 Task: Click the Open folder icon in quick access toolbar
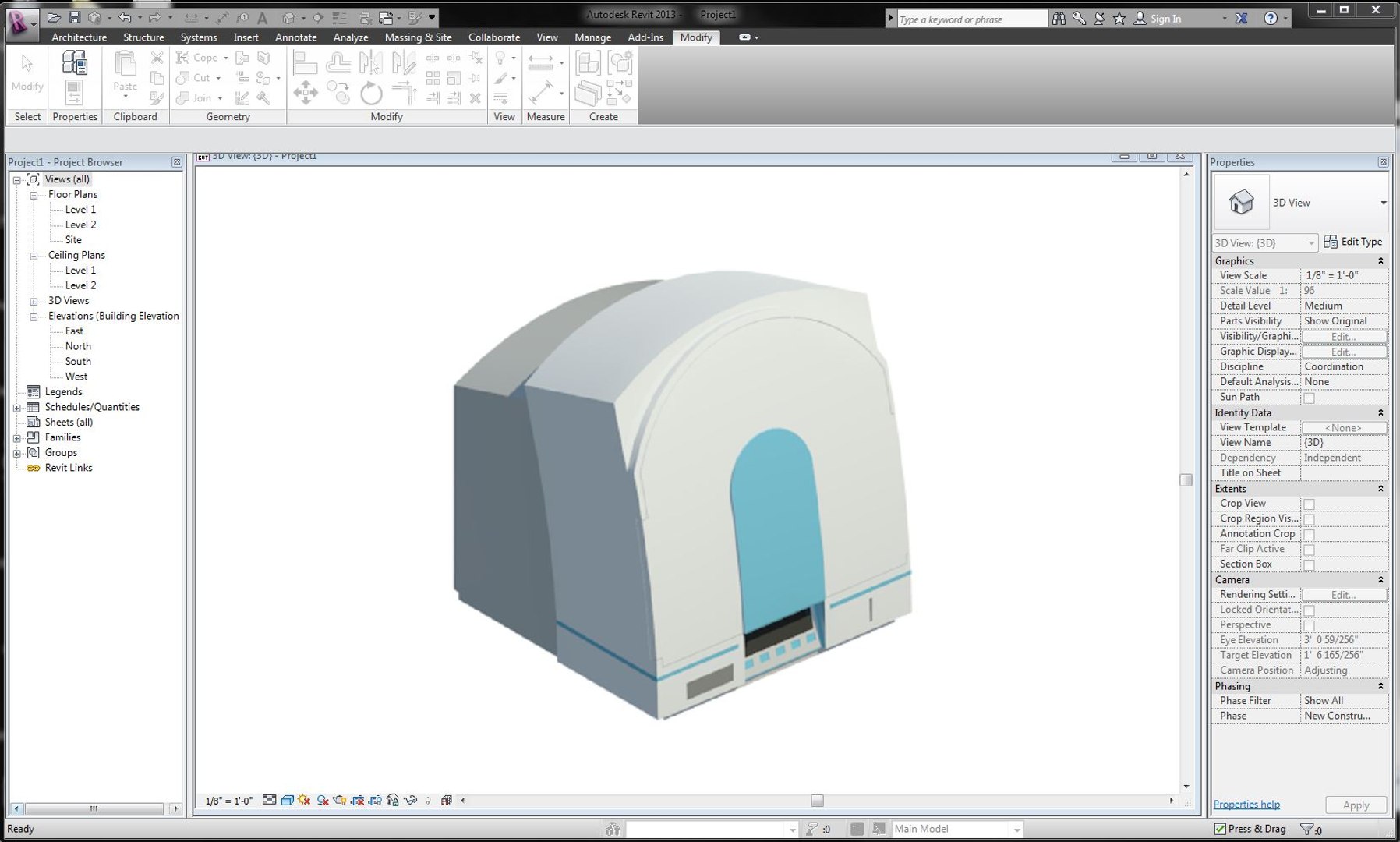click(x=54, y=17)
